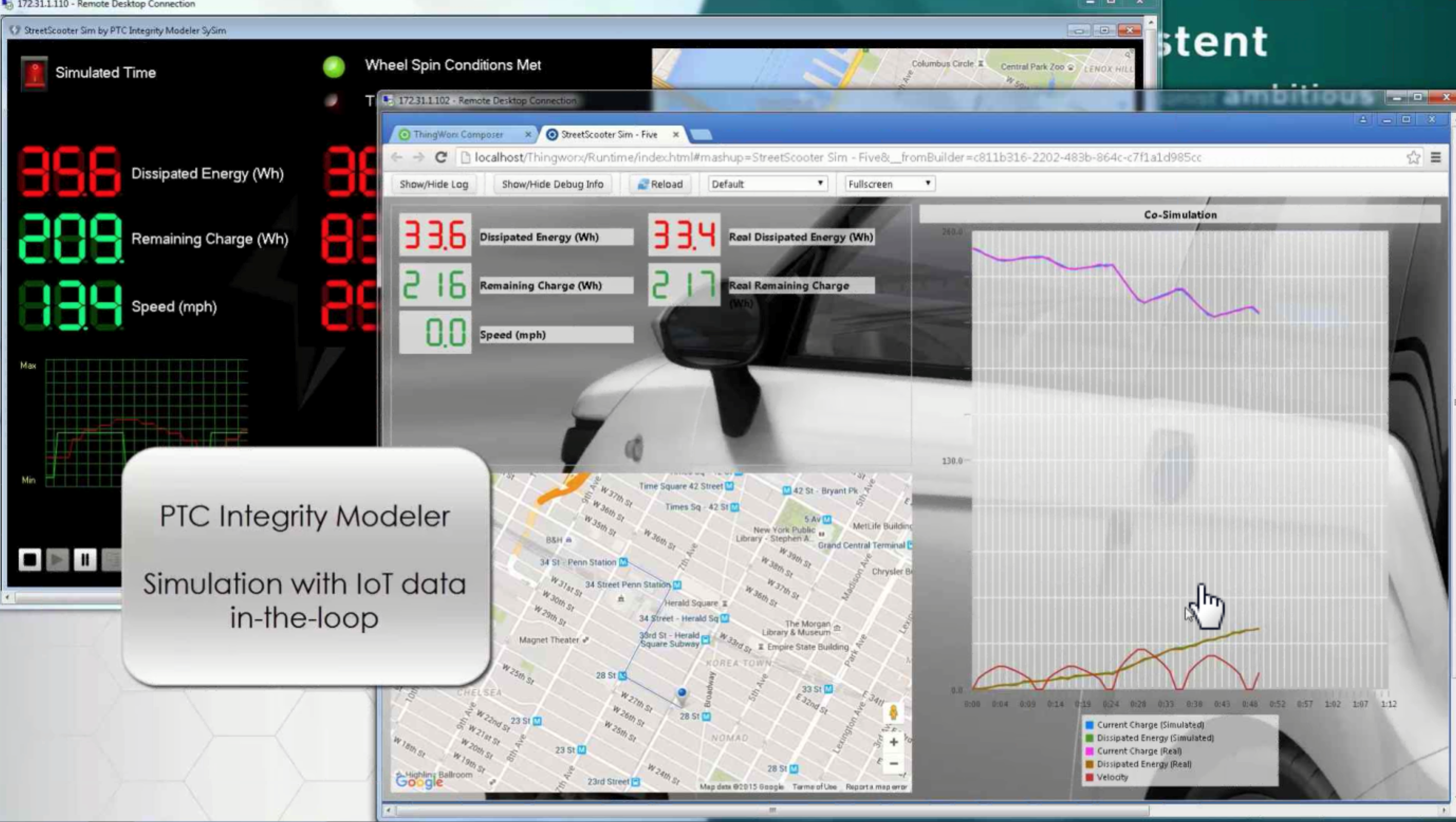Click the browser back arrow
The image size is (1456, 822).
[397, 157]
